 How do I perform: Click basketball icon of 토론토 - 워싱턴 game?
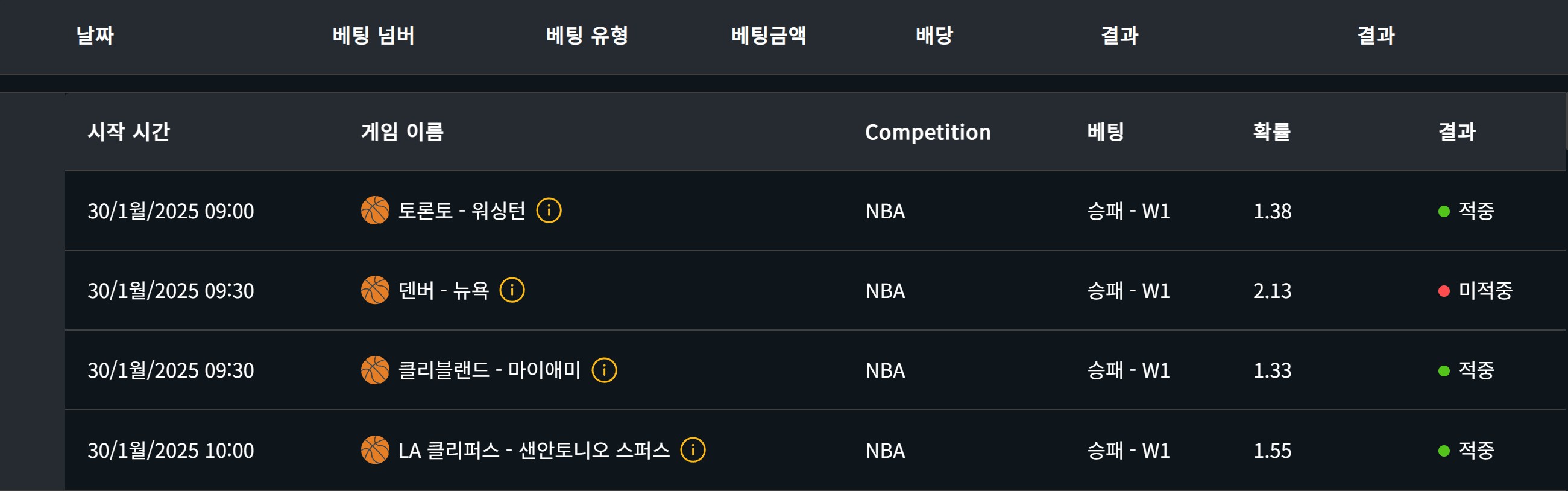375,211
